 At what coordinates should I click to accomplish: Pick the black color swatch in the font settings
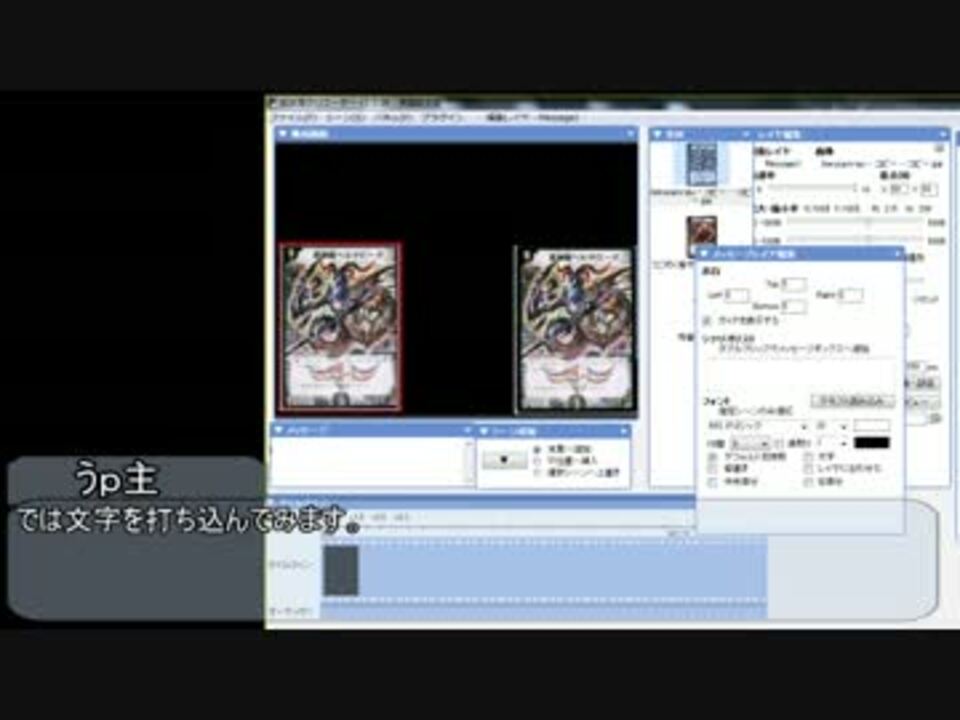coord(871,443)
